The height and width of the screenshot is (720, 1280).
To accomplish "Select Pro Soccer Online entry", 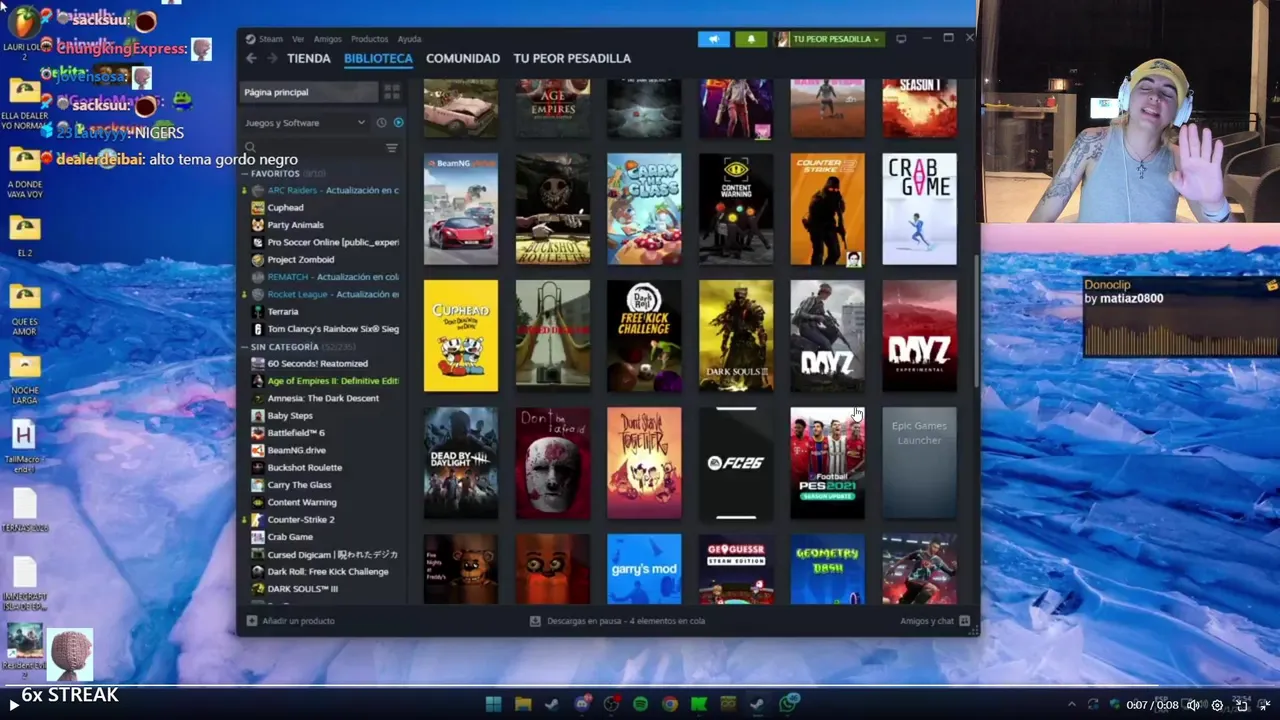I will (324, 242).
